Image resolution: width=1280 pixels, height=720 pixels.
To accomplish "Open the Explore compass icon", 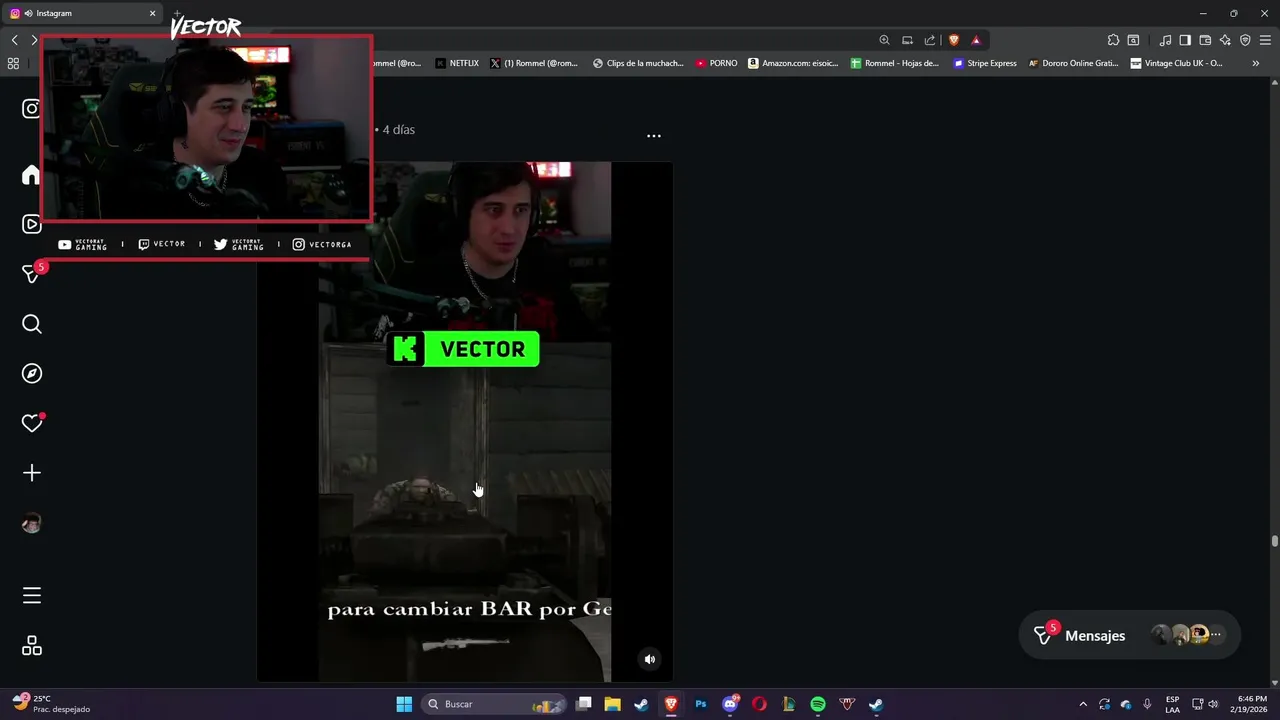I will click(32, 373).
